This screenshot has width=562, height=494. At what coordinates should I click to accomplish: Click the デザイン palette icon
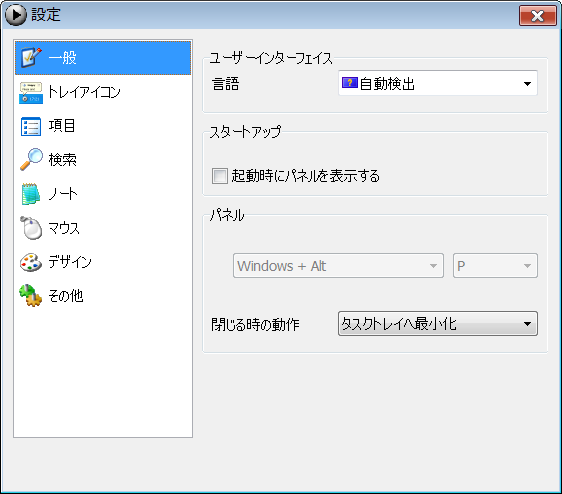point(31,262)
